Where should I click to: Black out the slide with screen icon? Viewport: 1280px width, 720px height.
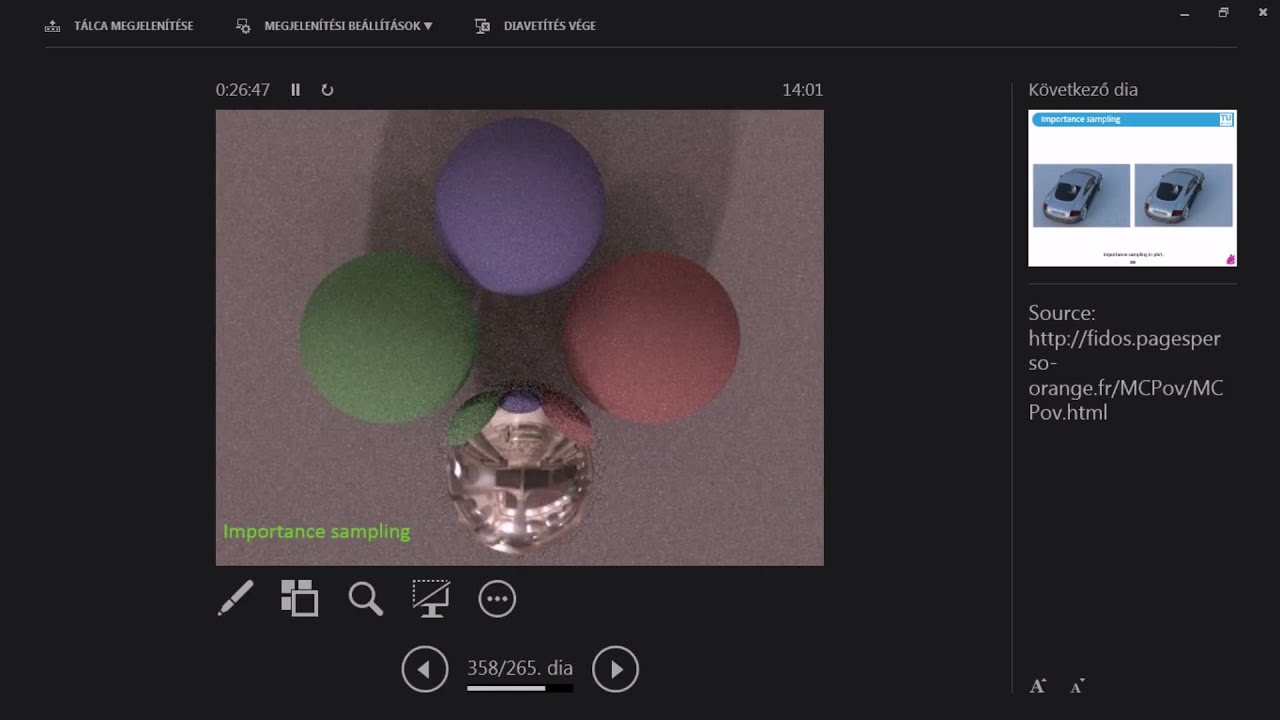[x=431, y=598]
